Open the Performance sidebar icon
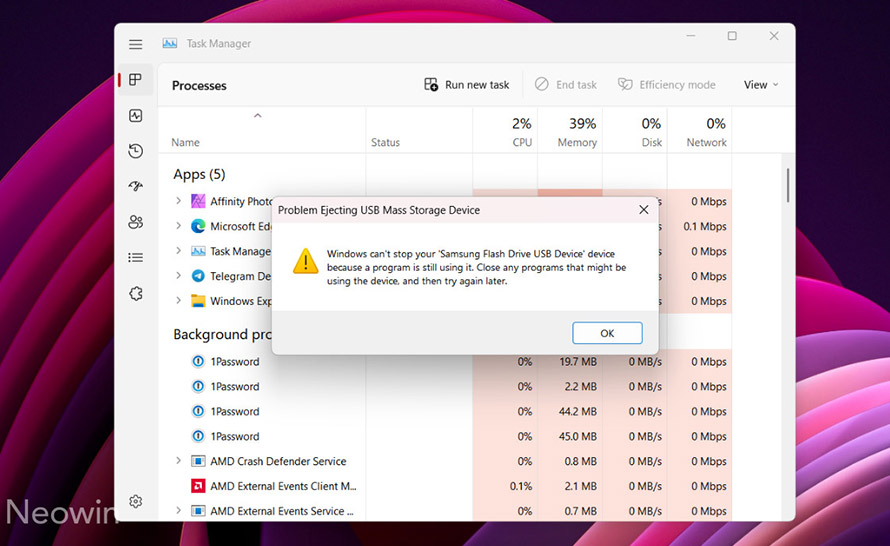Viewport: 890px width, 546px height. coord(135,116)
